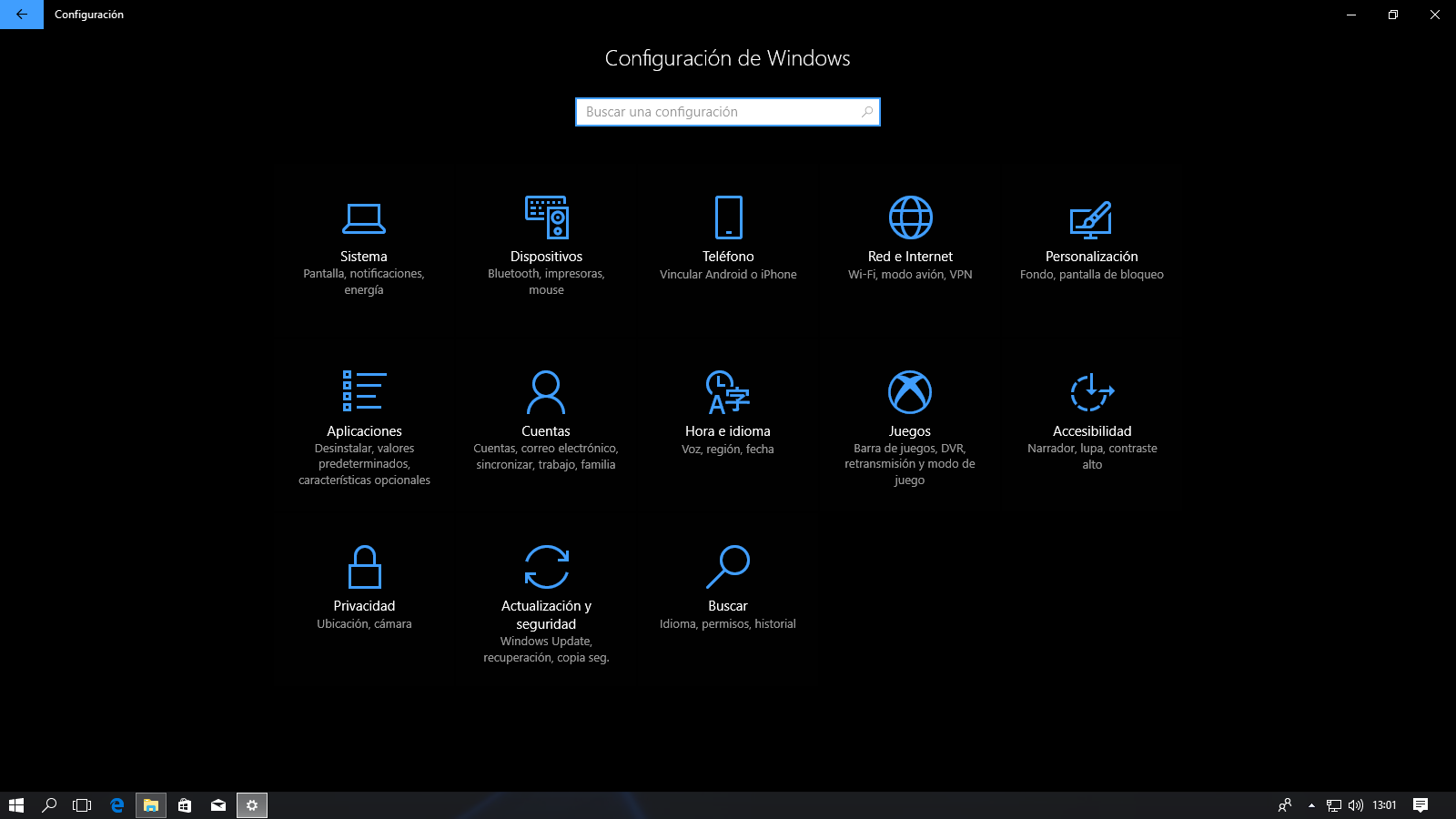Click the search magnifier inside the search box
The image size is (1456, 819).
click(x=867, y=112)
